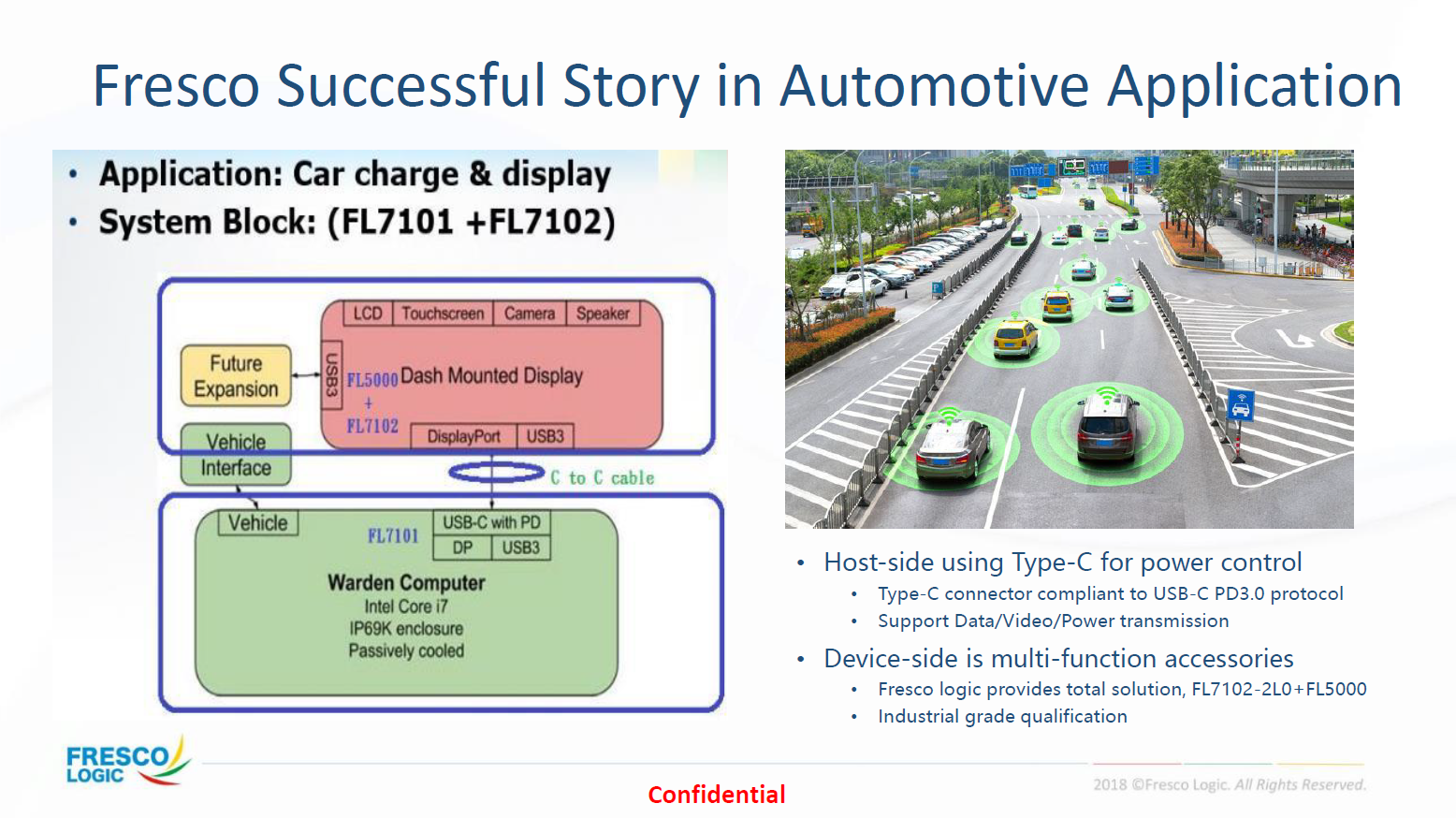Click the Vehicle box in the green block
1456x818 pixels.
(x=258, y=523)
